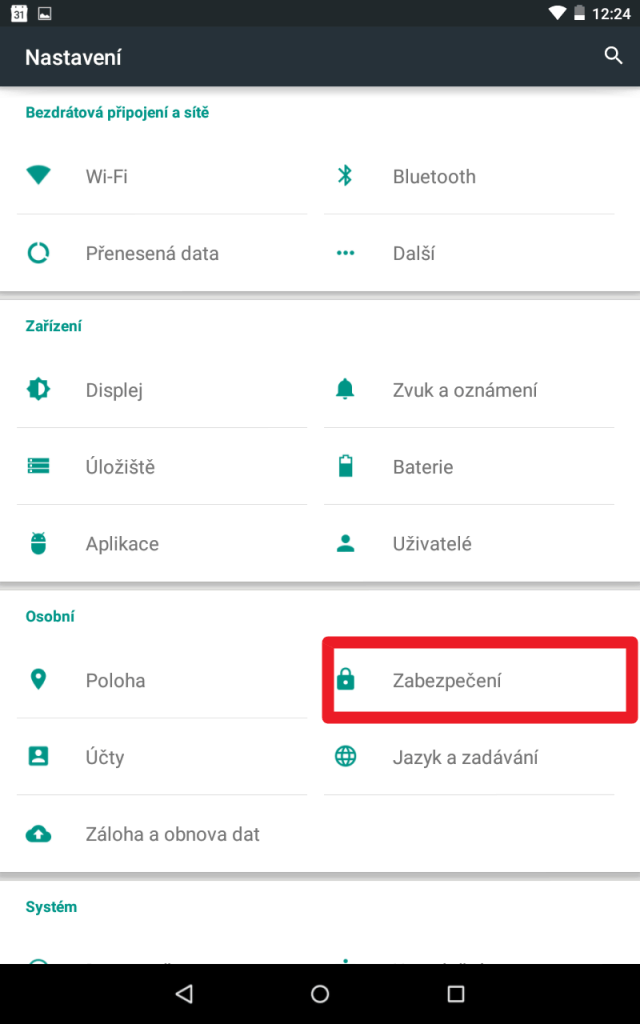The height and width of the screenshot is (1024, 640).
Task: Tap the Poloha location pin icon
Action: 39,680
